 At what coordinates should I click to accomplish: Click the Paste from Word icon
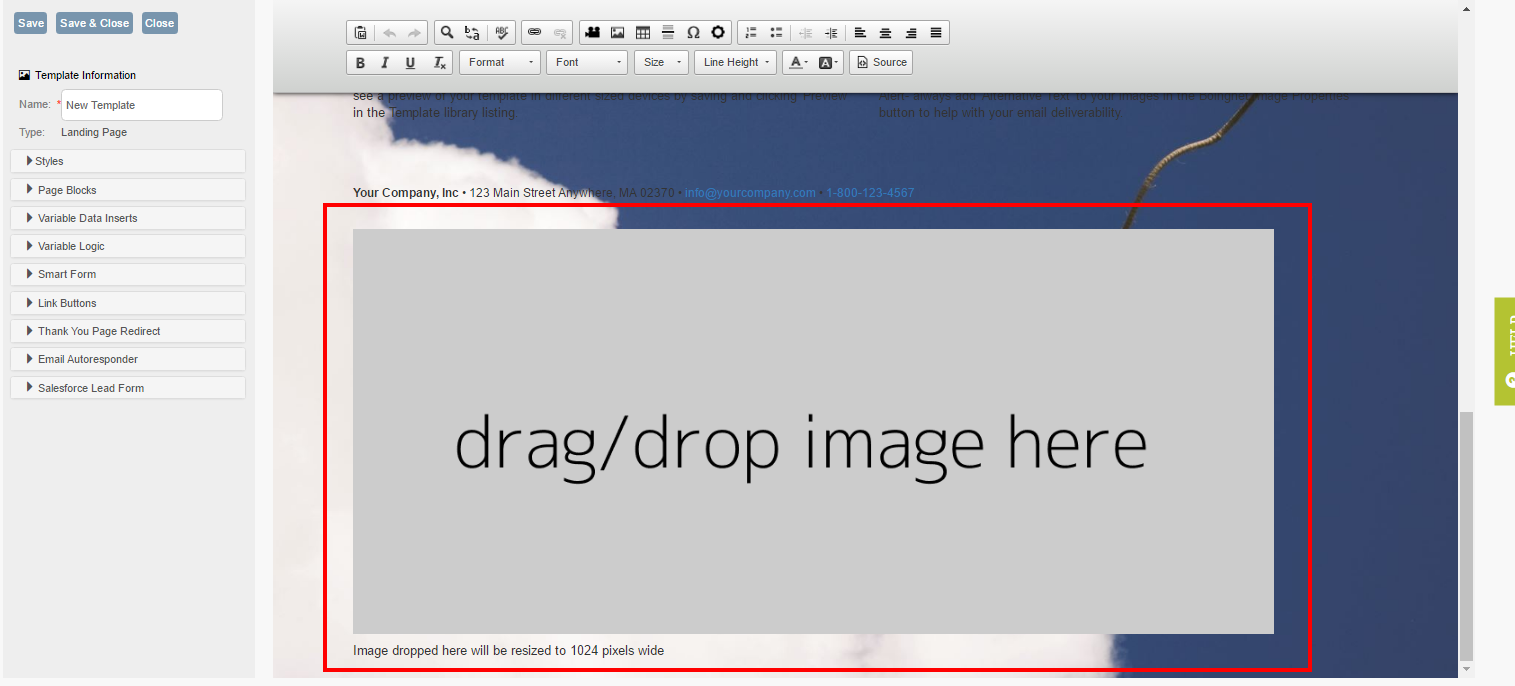point(360,33)
